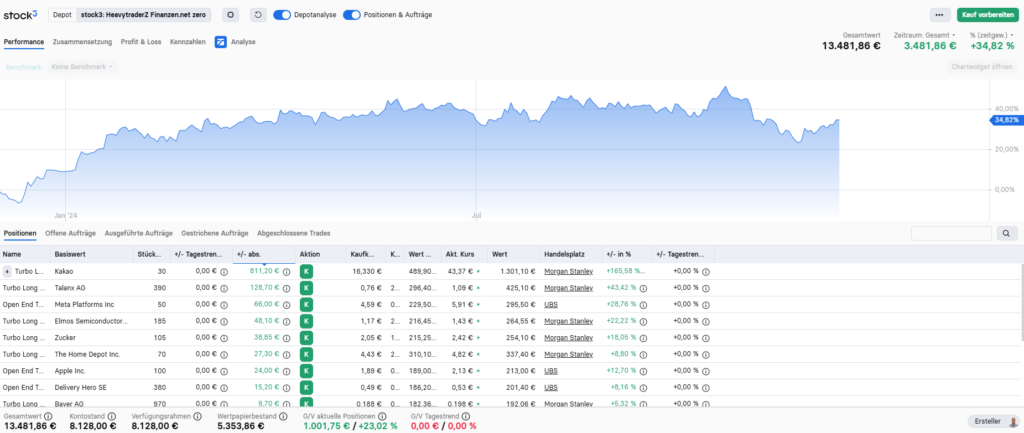Expand the Kakao row plus button
This screenshot has height=433, width=1024.
point(7,271)
